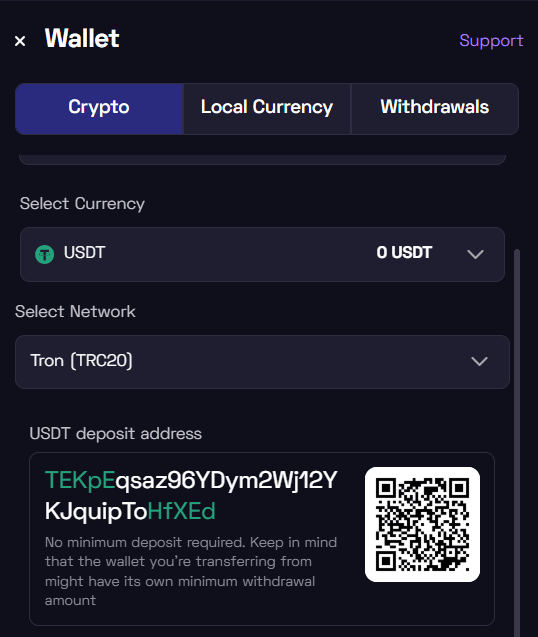This screenshot has height=637, width=538.
Task: Click the 0 USDT balance amount
Action: (x=404, y=253)
